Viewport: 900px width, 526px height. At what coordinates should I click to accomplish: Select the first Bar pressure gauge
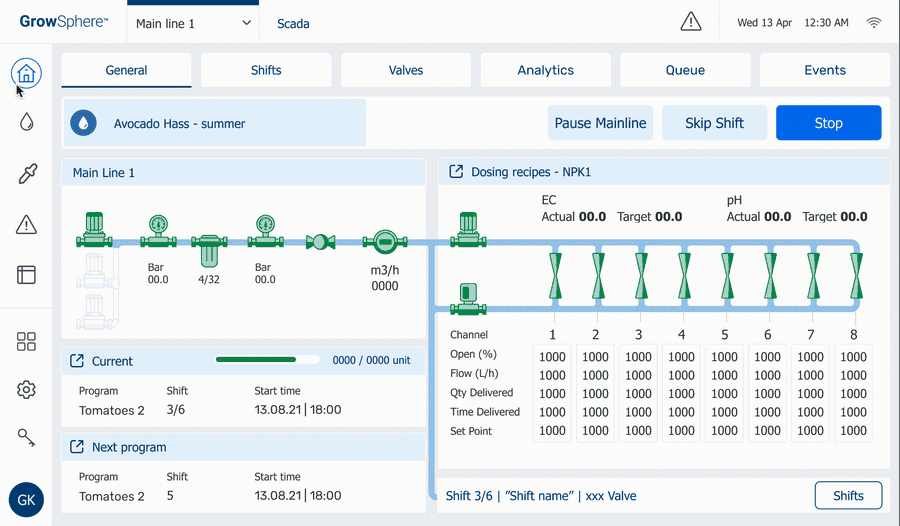pyautogui.click(x=158, y=231)
